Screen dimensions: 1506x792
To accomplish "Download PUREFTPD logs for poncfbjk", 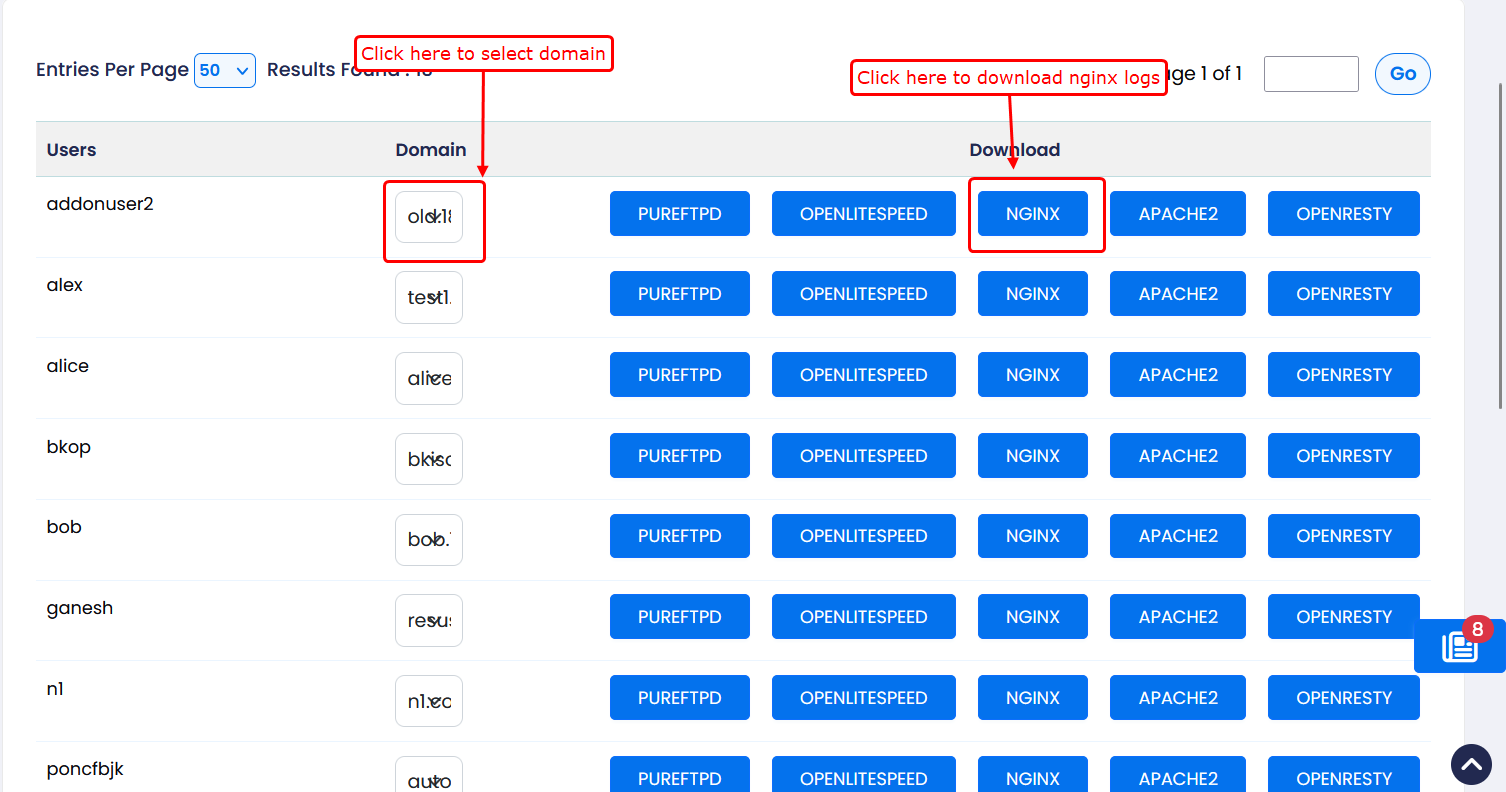I will (679, 778).
